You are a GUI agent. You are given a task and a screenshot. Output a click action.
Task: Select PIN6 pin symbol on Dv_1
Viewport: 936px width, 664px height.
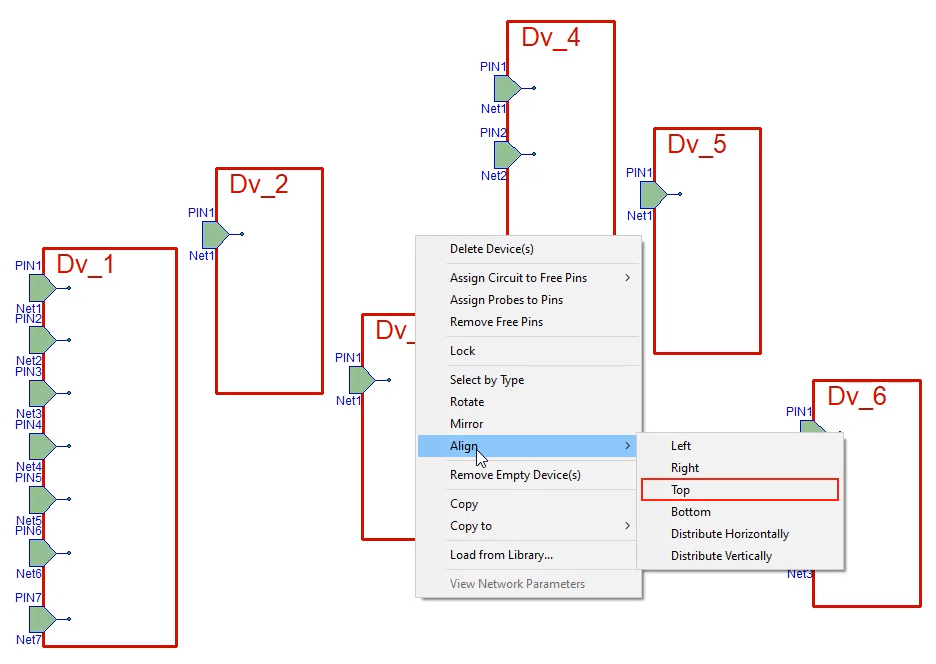pyautogui.click(x=41, y=553)
